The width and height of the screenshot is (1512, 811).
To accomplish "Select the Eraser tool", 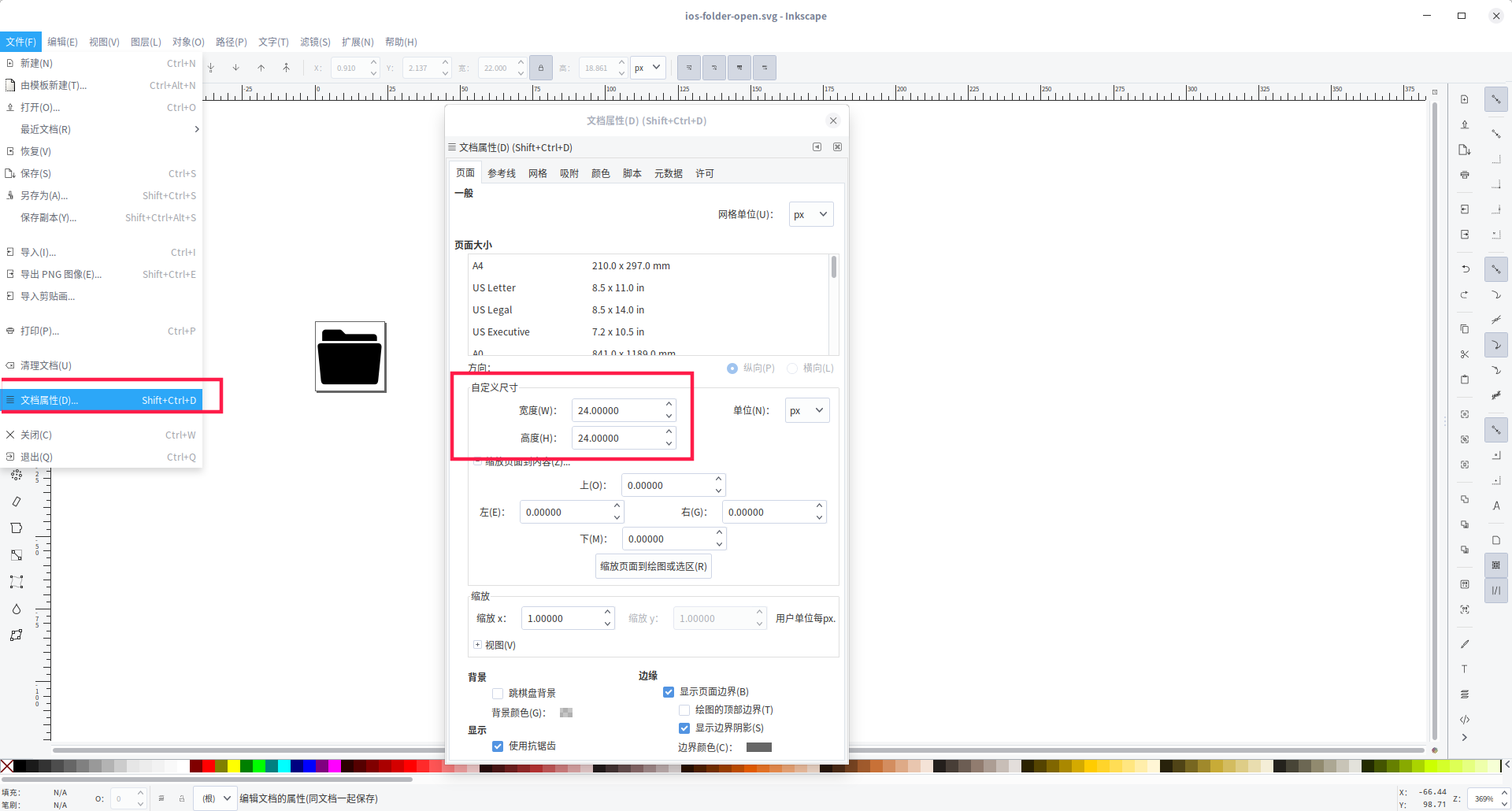I will click(x=17, y=502).
